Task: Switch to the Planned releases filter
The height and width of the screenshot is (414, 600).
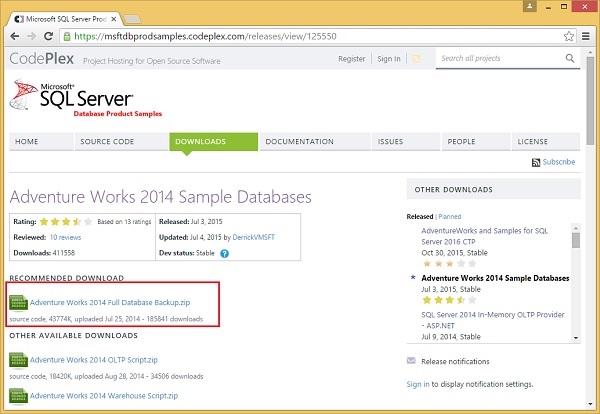Action: [x=450, y=217]
